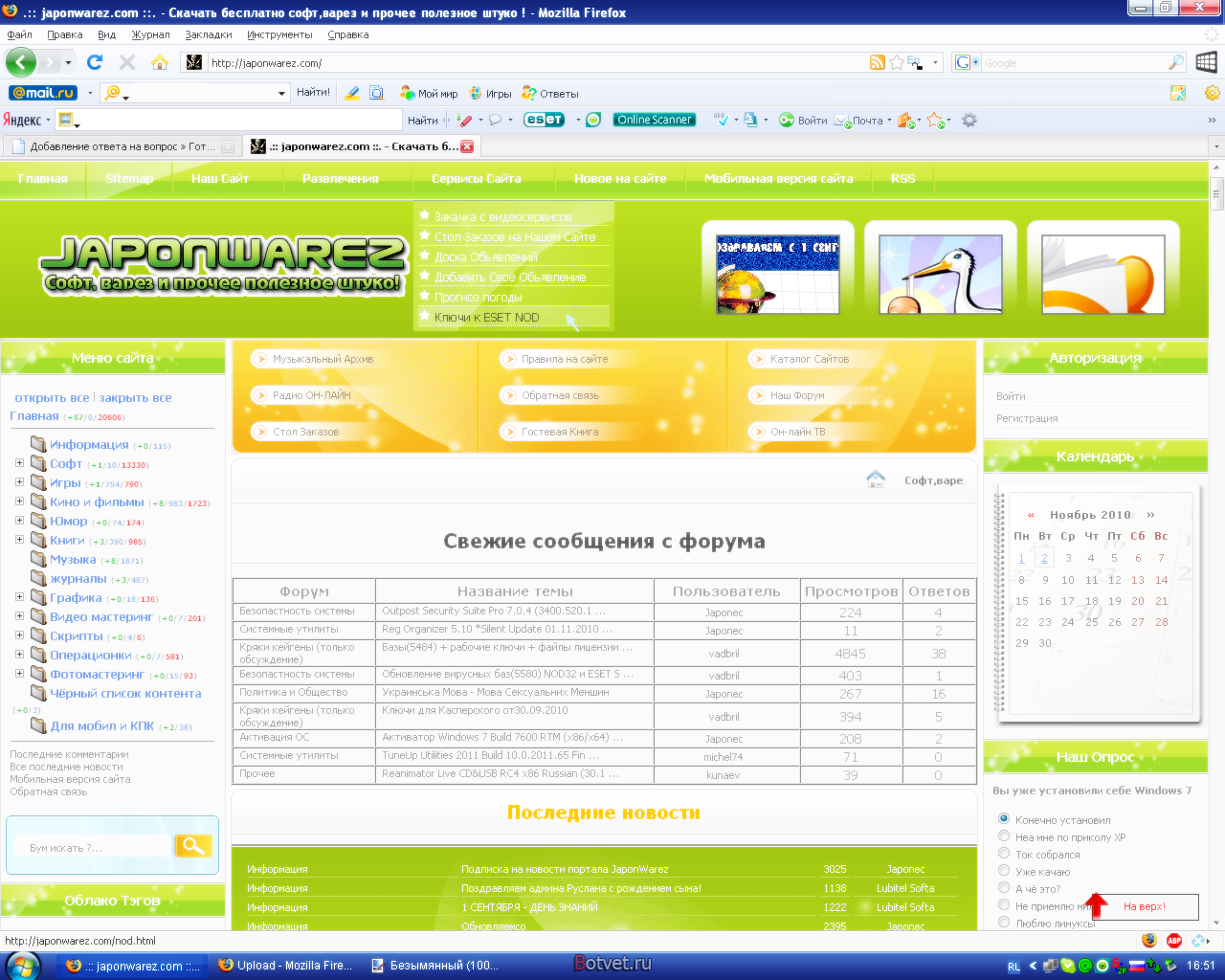Screen dimensions: 1225x980
Task: Click the RL language indicator in system tray
Action: [x=1013, y=966]
